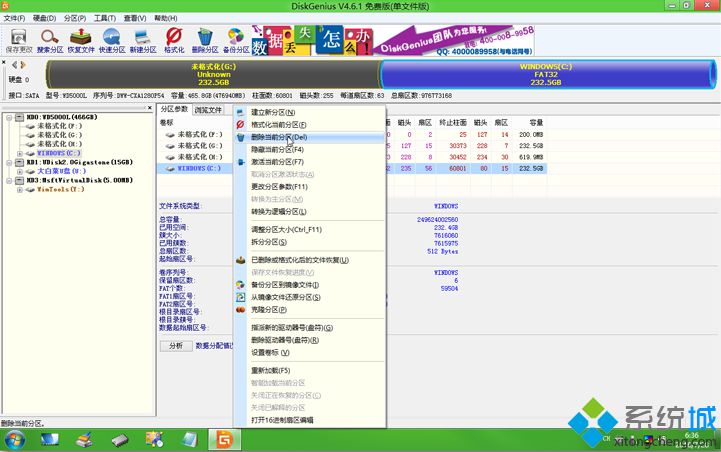
Task: Choose 指派新的驱动器号(盘符)(G) entry
Action: (x=309, y=328)
